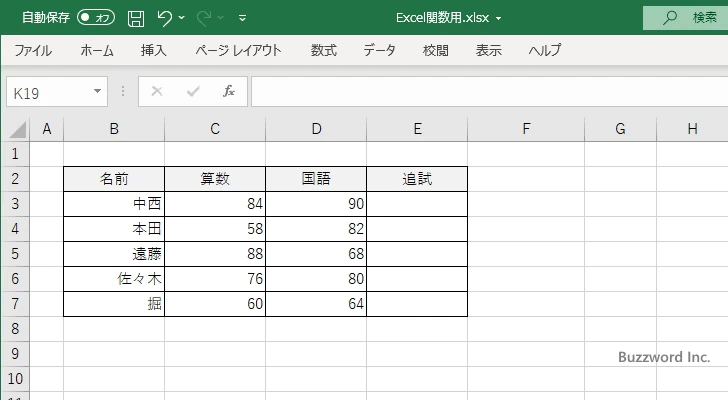Click the Save floppy disk icon
Viewport: 728px width, 400px height.
click(136, 17)
